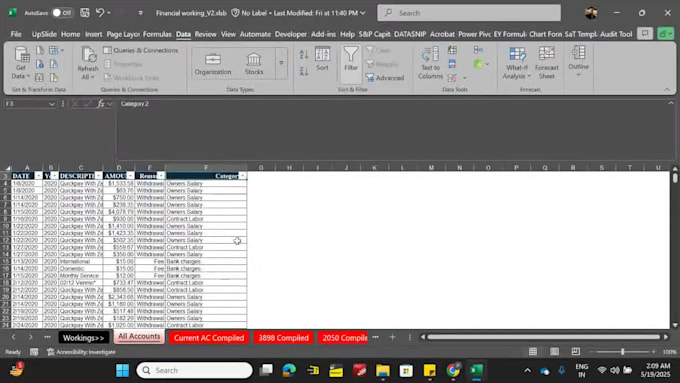The width and height of the screenshot is (680, 383).
Task: Open the Current AC Compiled sheet tab
Action: [x=209, y=337]
